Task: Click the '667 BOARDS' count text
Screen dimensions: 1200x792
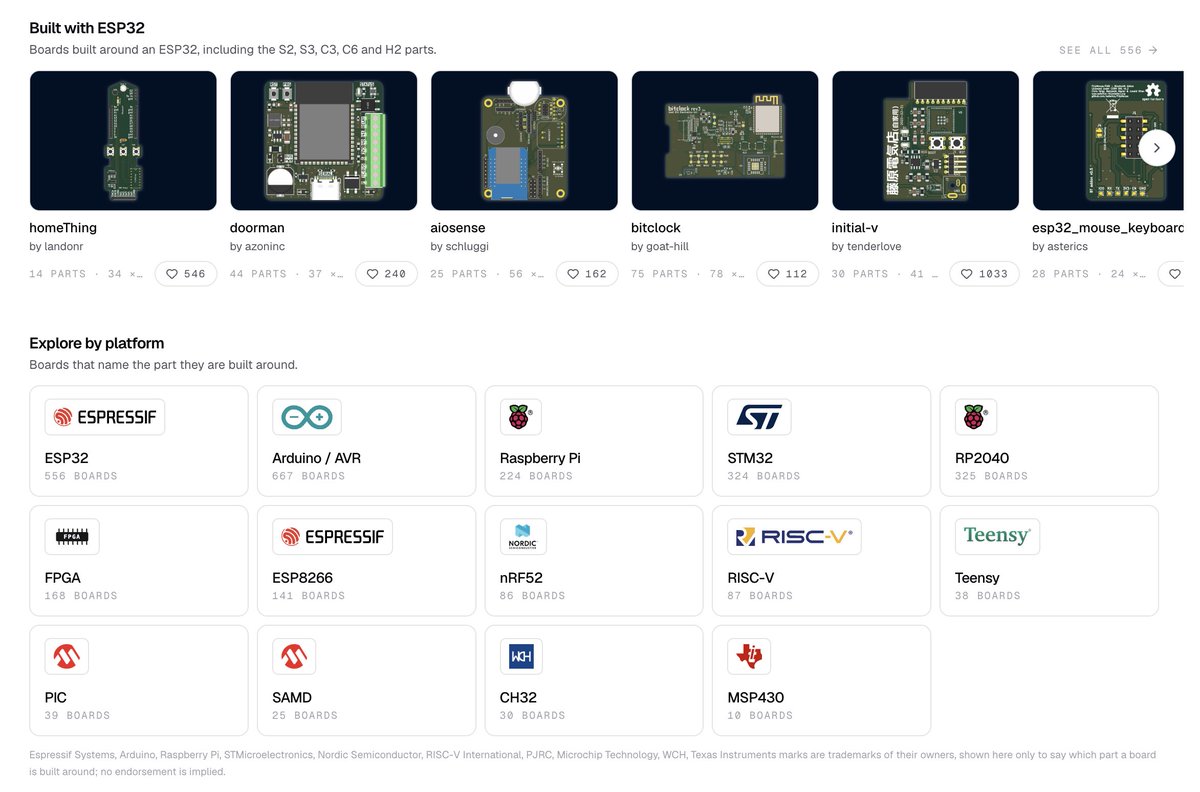Action: coord(309,476)
